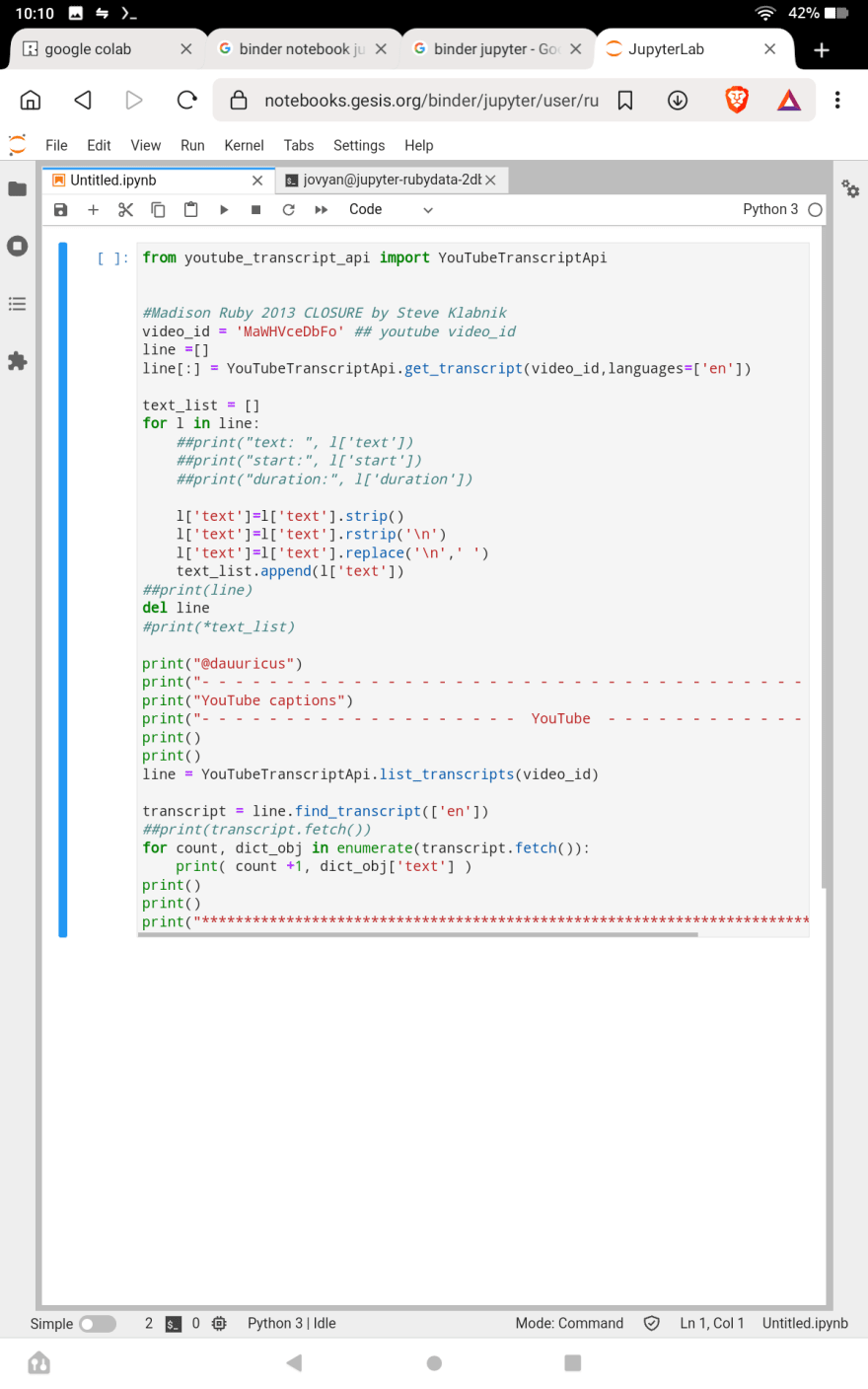Close the google colab browser tab
The width and height of the screenshot is (868, 1389).
click(x=186, y=49)
